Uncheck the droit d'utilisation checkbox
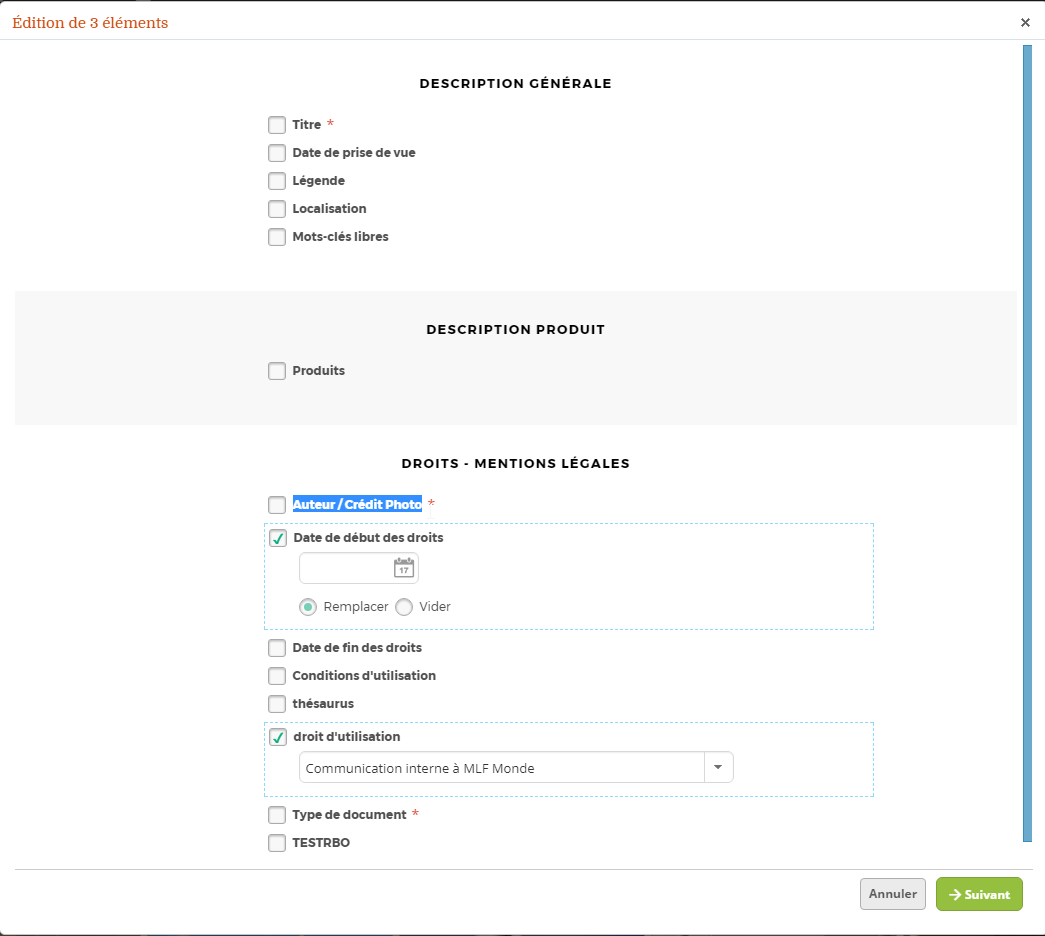 tap(278, 737)
